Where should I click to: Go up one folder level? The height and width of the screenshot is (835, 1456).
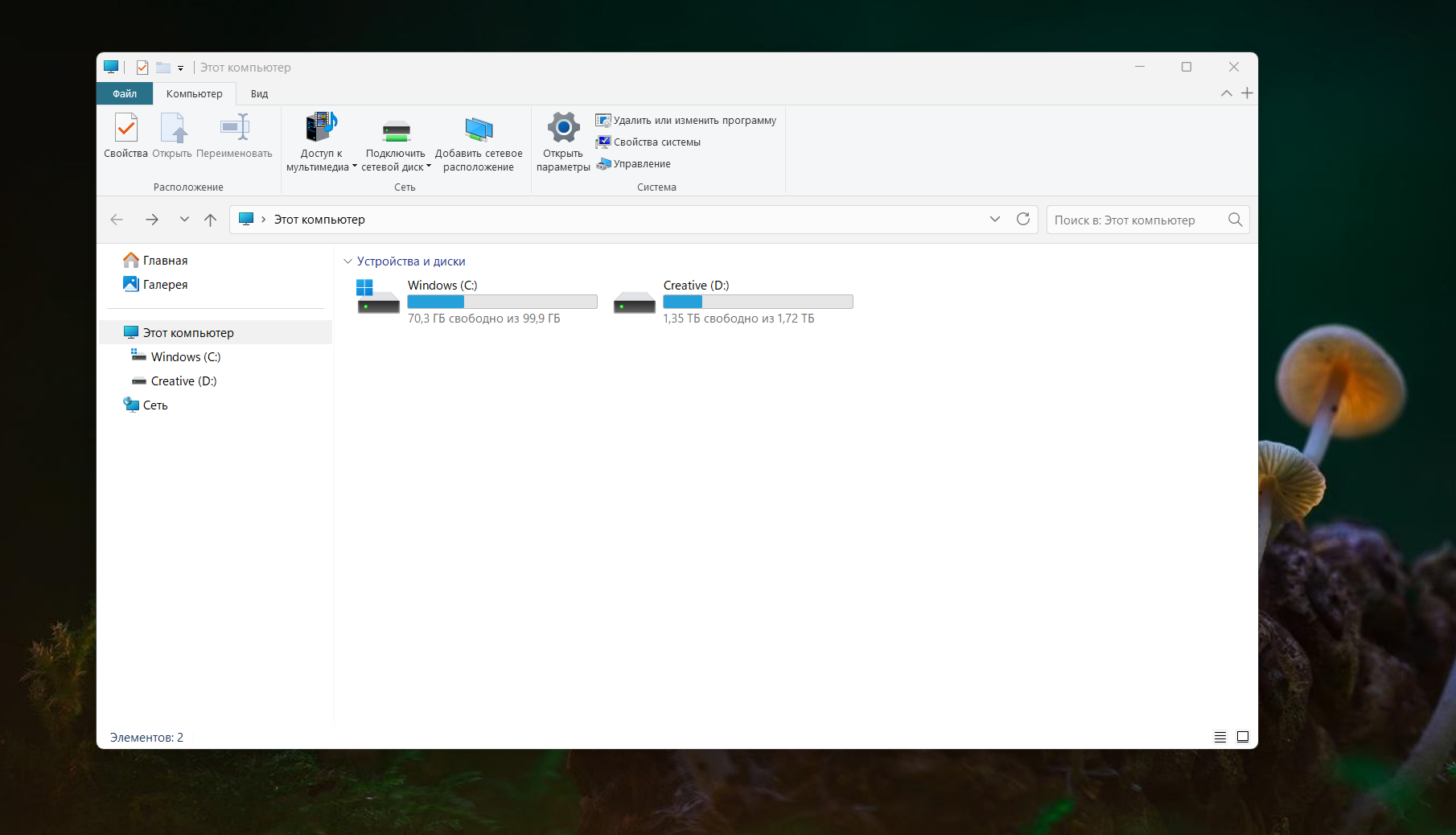[x=211, y=220]
